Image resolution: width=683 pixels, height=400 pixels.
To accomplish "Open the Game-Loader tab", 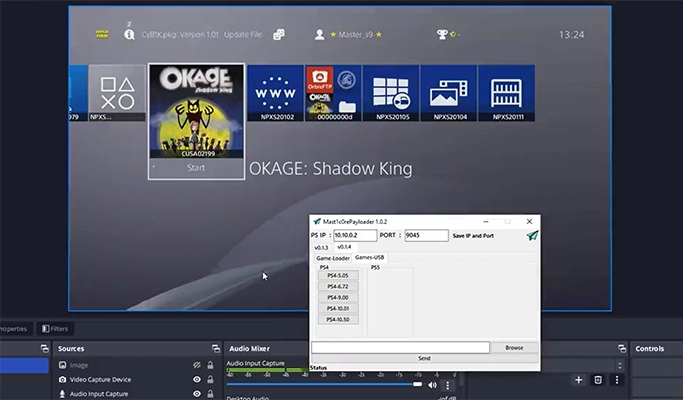I will [333, 258].
